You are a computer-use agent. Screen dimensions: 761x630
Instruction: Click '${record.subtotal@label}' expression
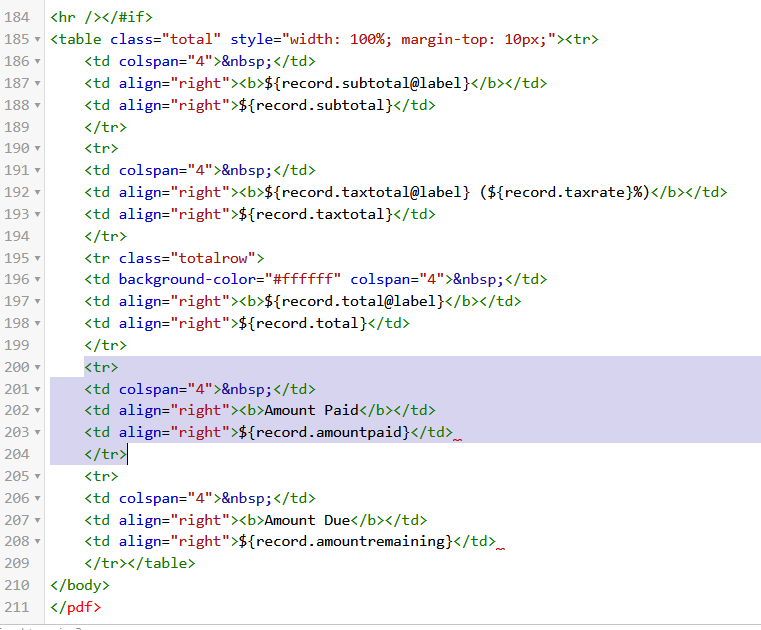click(x=367, y=83)
